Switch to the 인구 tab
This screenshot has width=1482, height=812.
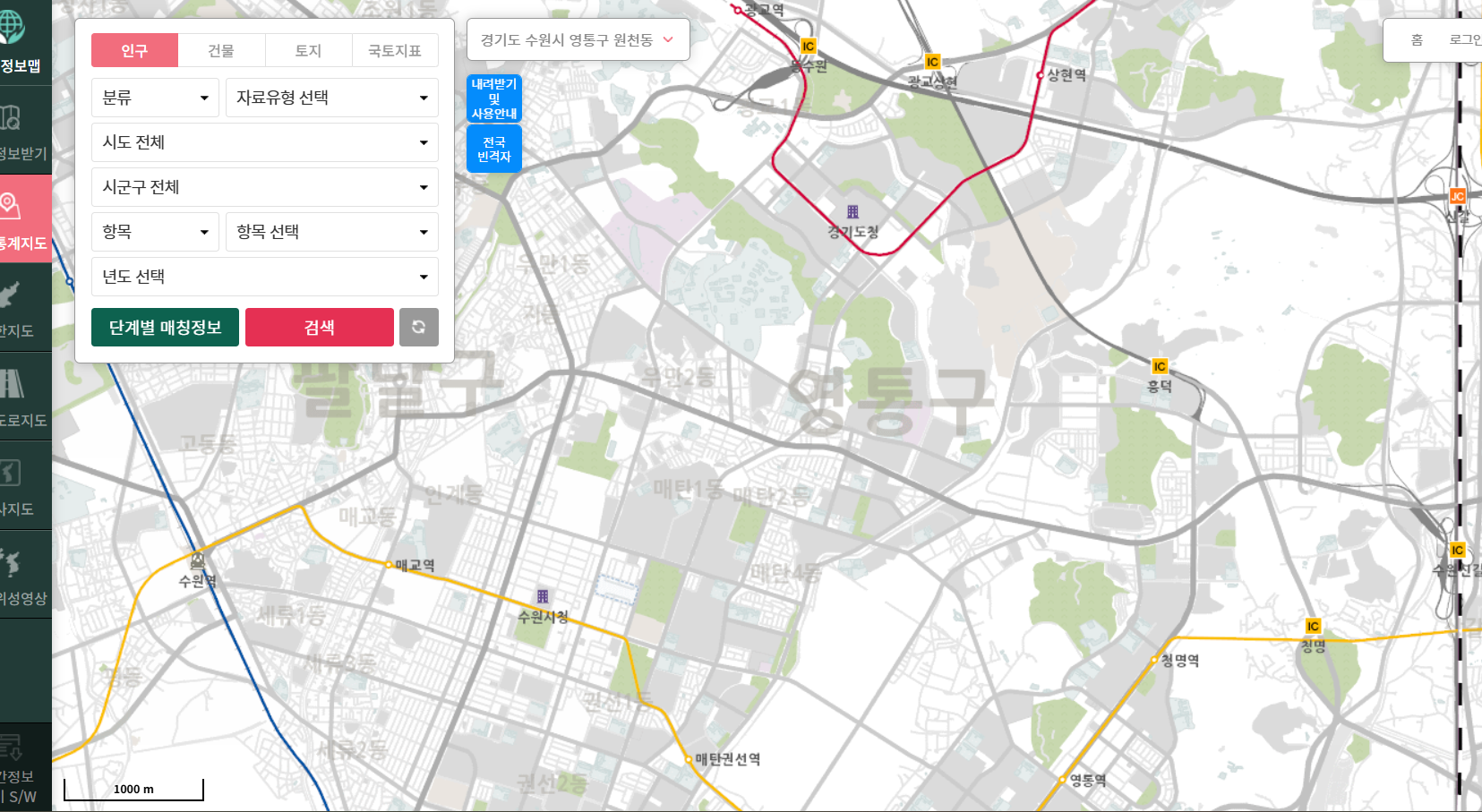coord(134,50)
